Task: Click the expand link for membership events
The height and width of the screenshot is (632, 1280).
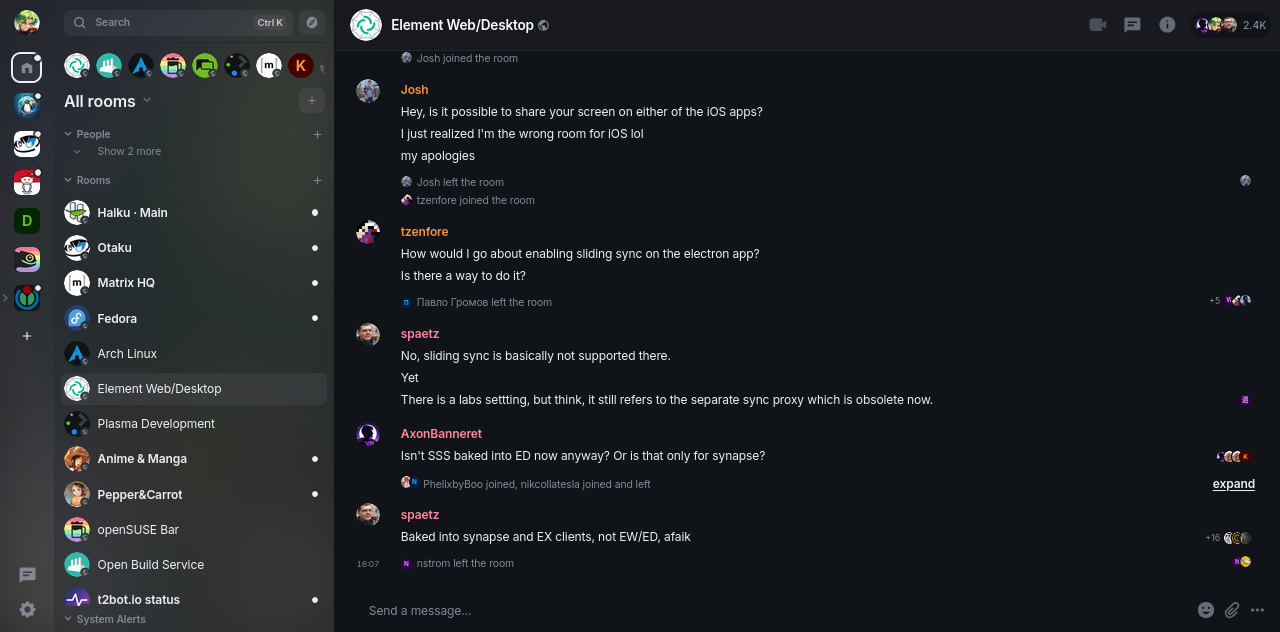Action: tap(1233, 484)
